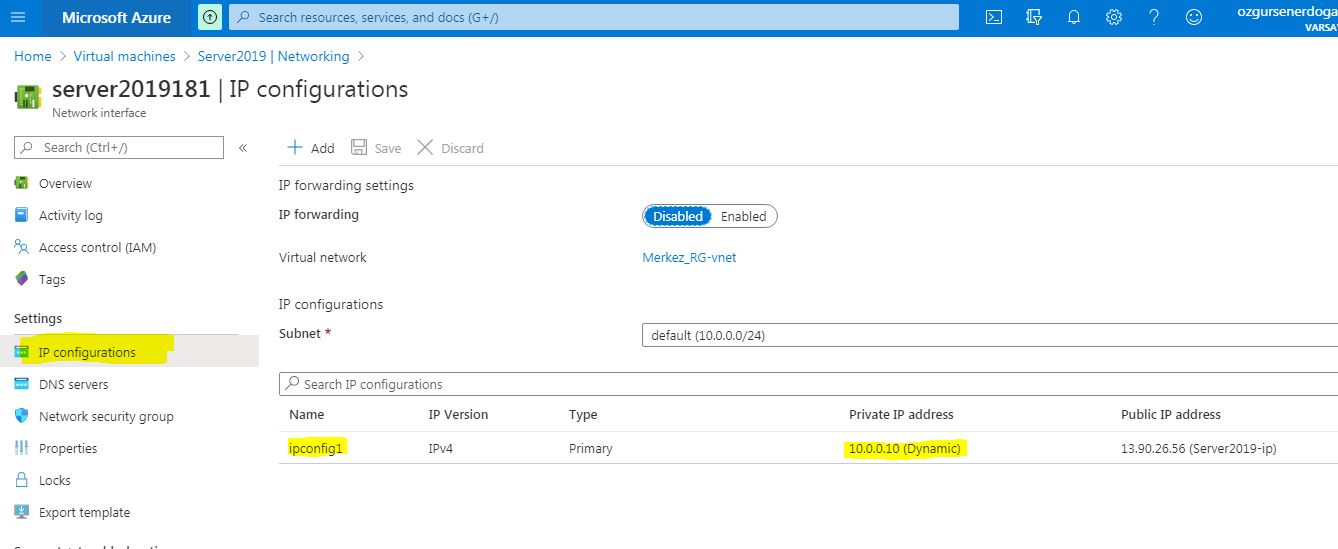Add a new IP configuration
This screenshot has height=549, width=1338.
click(311, 148)
